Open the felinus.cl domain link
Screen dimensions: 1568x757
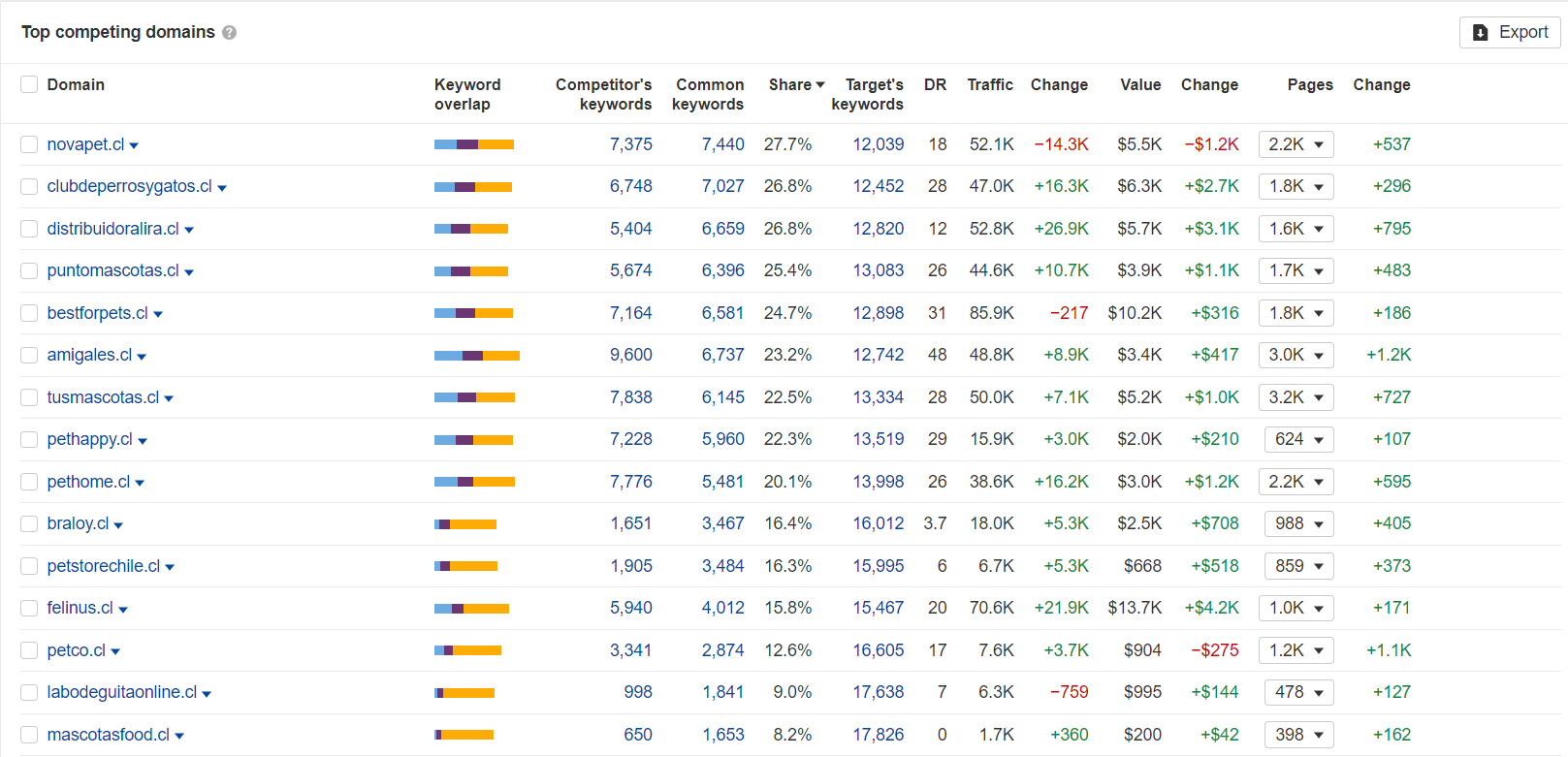tap(80, 608)
